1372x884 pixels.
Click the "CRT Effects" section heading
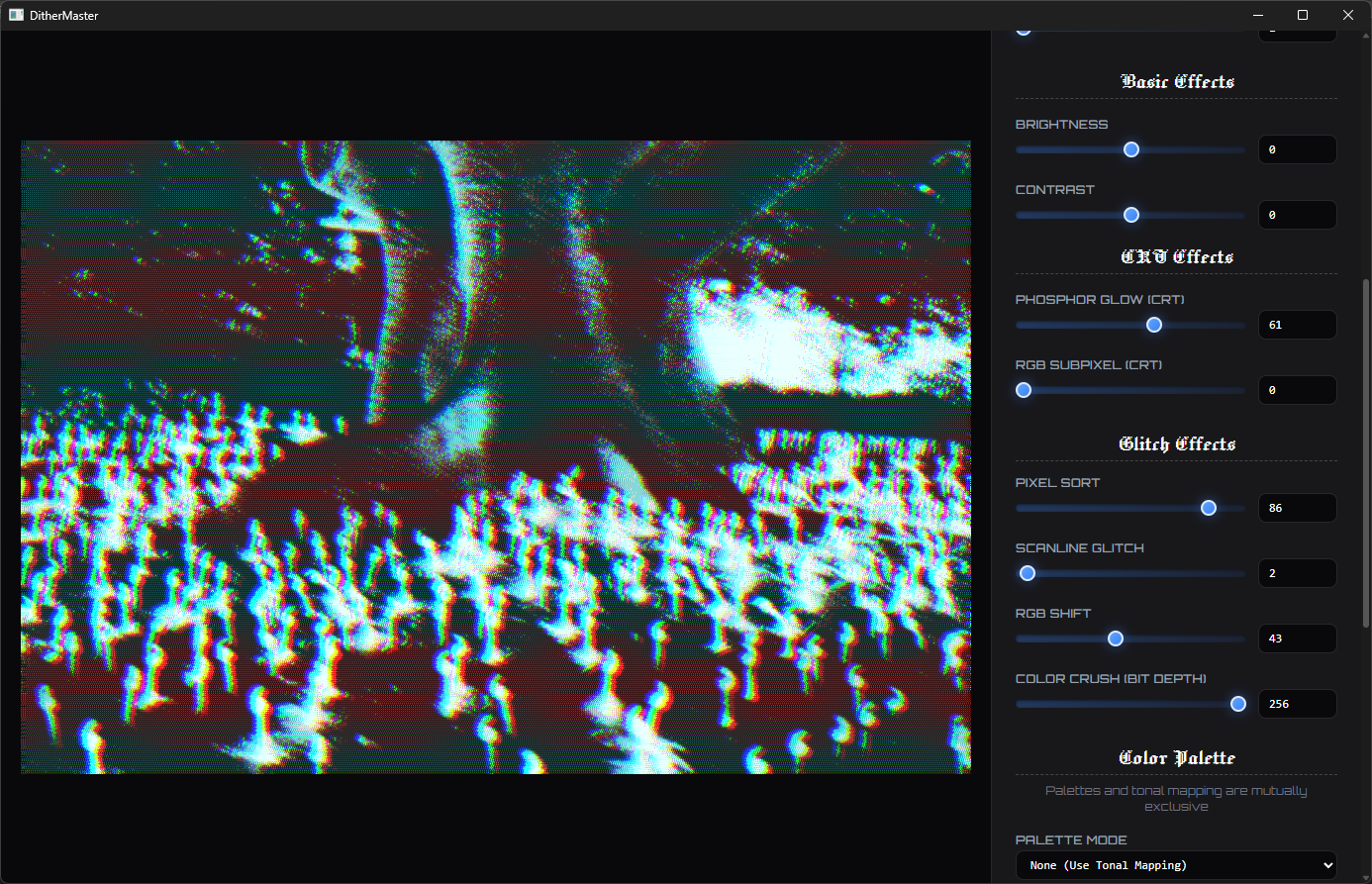[x=1177, y=256]
